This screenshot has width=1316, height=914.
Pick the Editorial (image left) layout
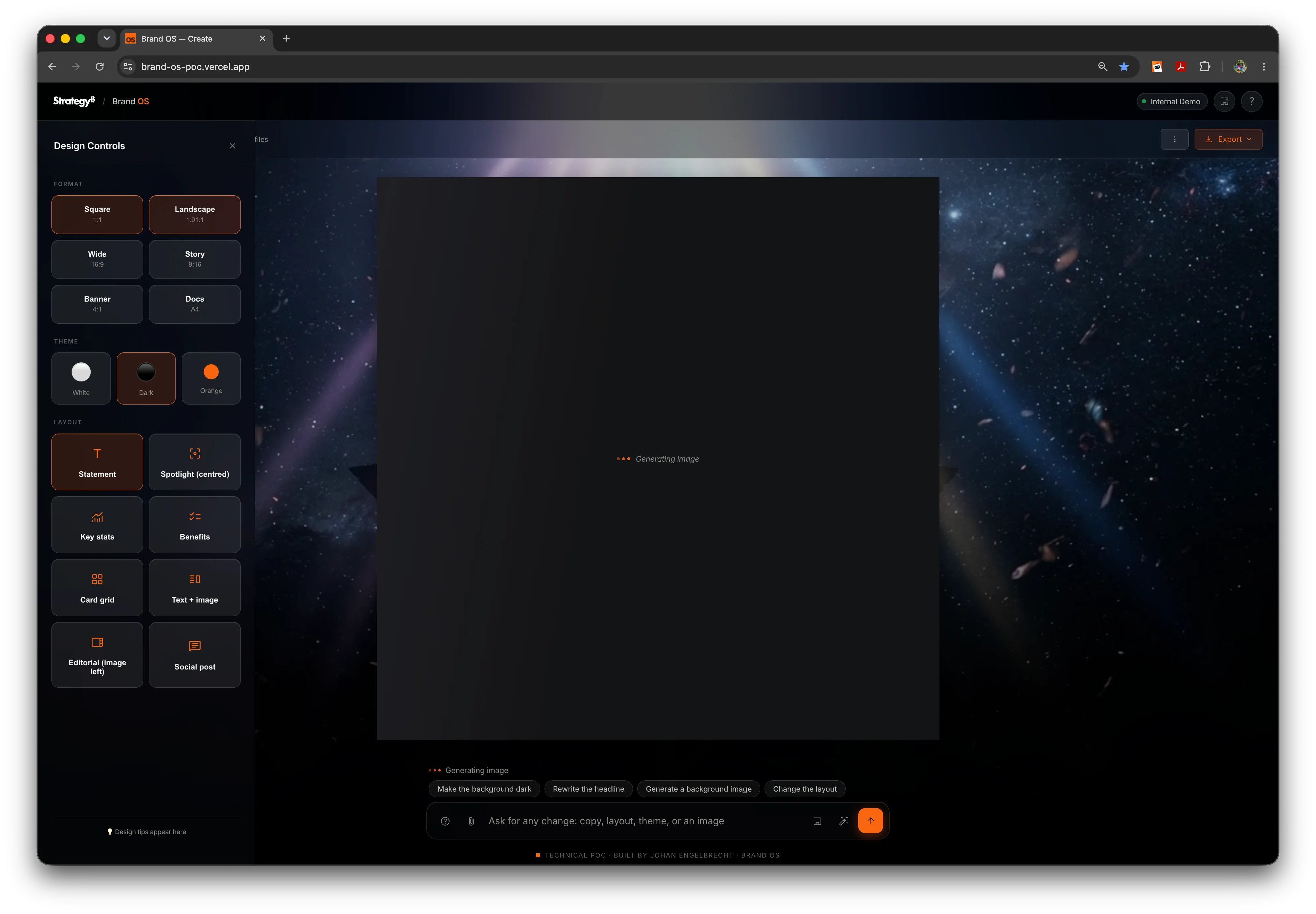point(97,655)
